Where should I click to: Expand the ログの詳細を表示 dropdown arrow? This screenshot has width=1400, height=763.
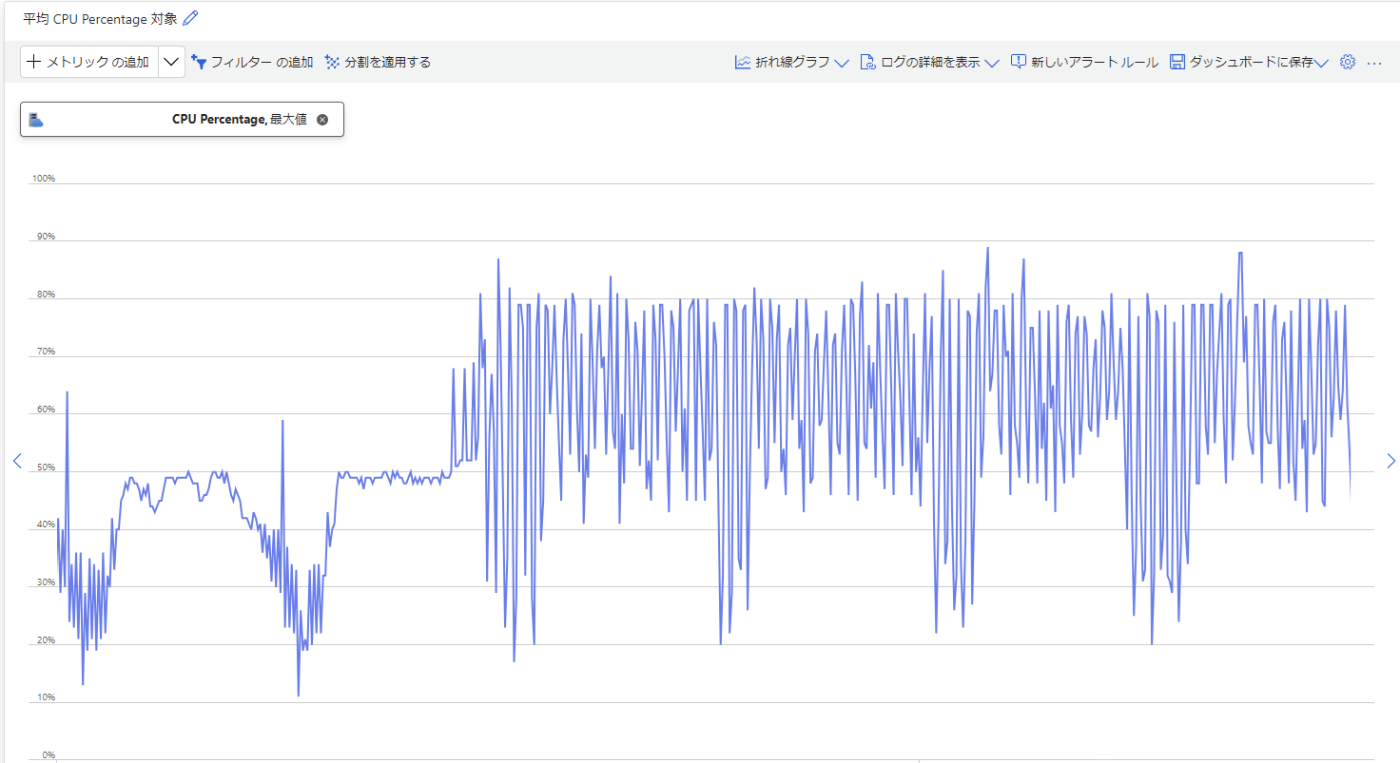(x=991, y=62)
